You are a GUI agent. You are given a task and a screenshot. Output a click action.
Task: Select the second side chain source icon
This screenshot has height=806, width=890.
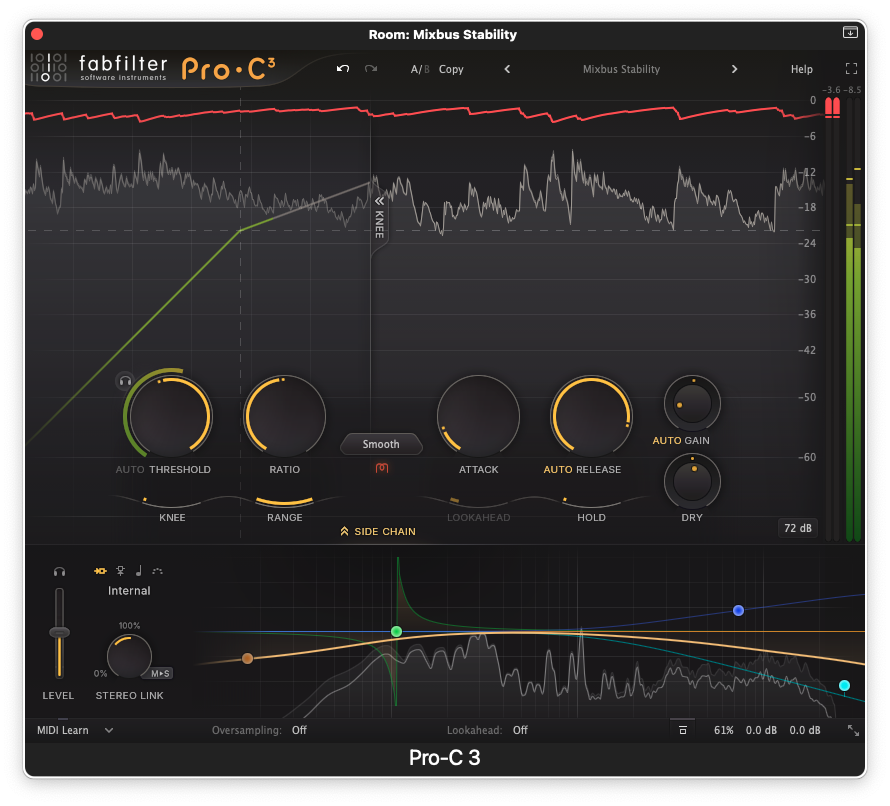[120, 571]
